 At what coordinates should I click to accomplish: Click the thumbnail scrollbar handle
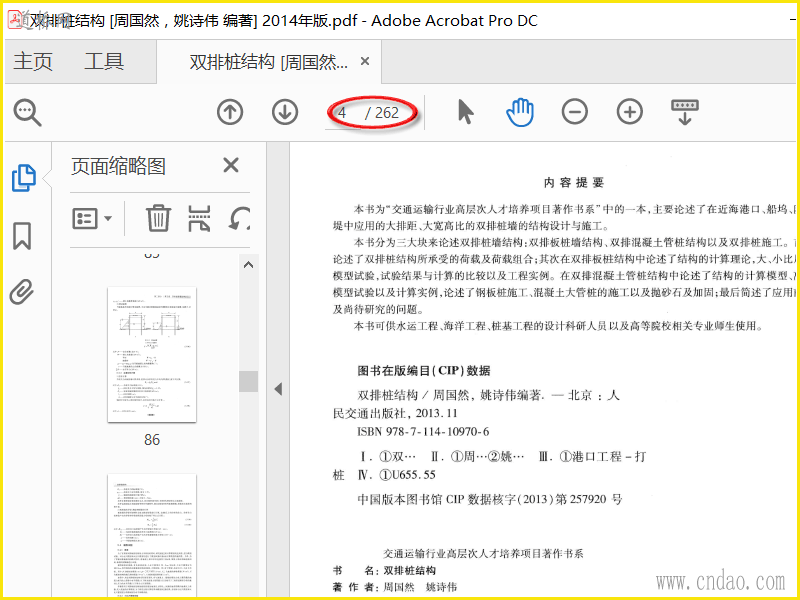tap(248, 381)
